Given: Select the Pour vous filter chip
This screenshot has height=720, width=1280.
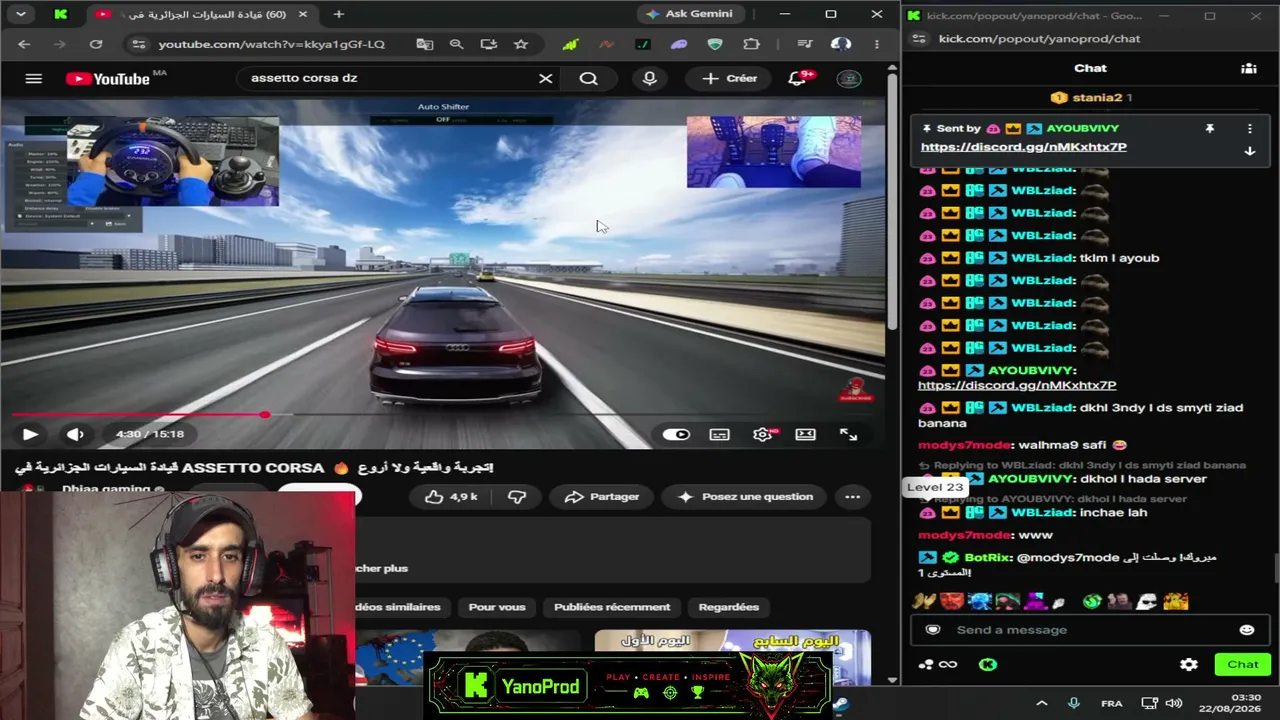Looking at the screenshot, I should tap(497, 607).
